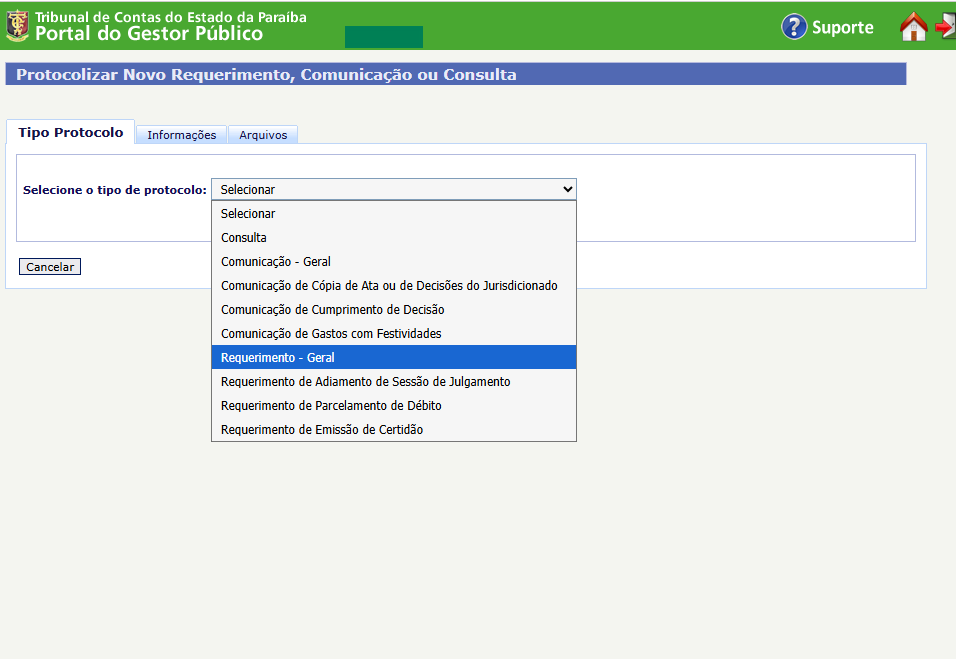This screenshot has width=956, height=659.
Task: Click the red arrow logout icon
Action: click(x=946, y=27)
